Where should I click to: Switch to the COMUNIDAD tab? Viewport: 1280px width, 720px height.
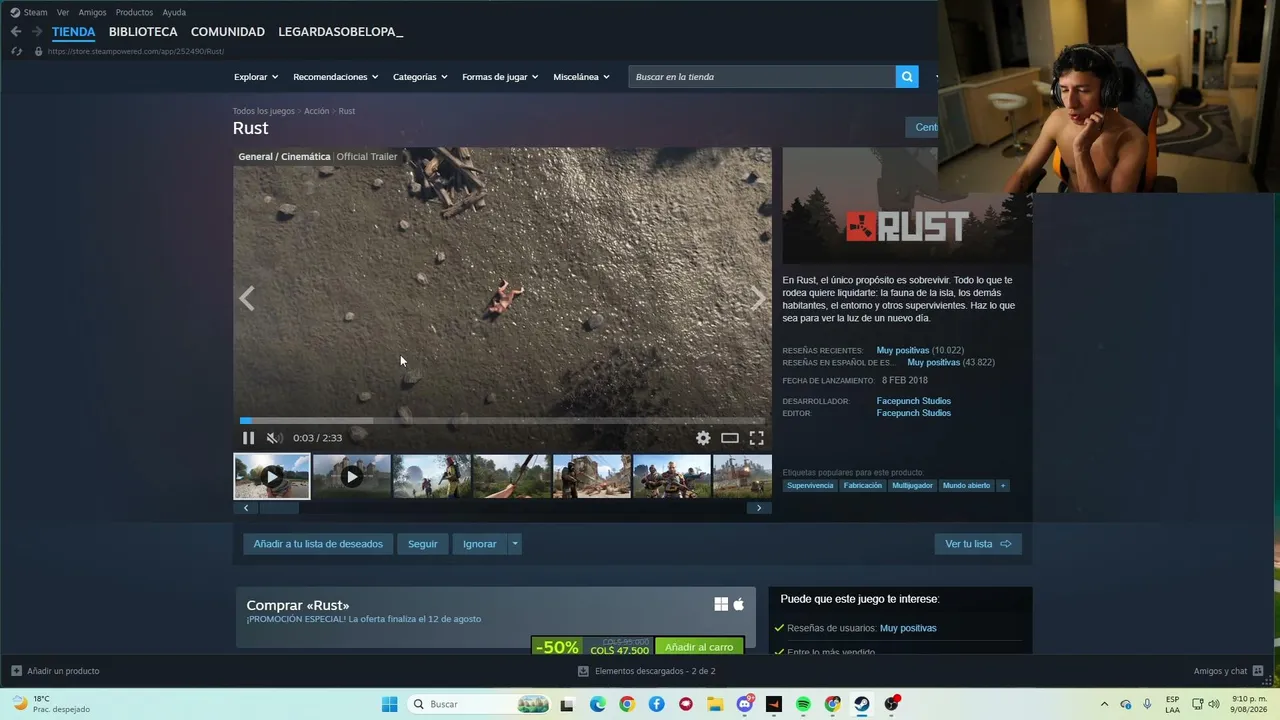pyautogui.click(x=228, y=32)
